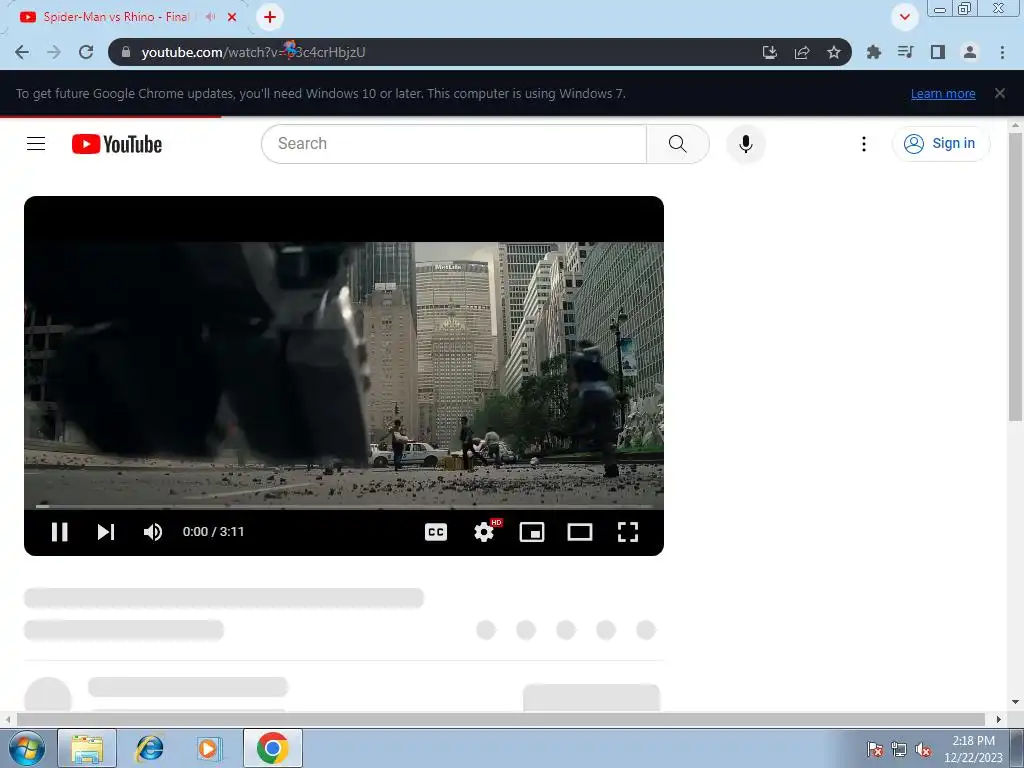Reload the YouTube page

[x=86, y=52]
